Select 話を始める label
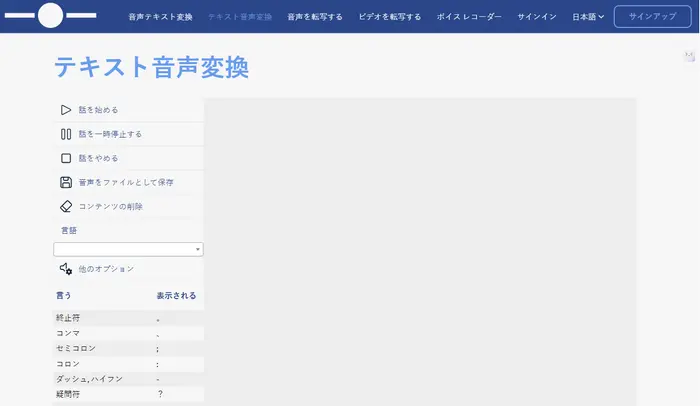Viewport: 700px width, 406px height. click(x=98, y=110)
